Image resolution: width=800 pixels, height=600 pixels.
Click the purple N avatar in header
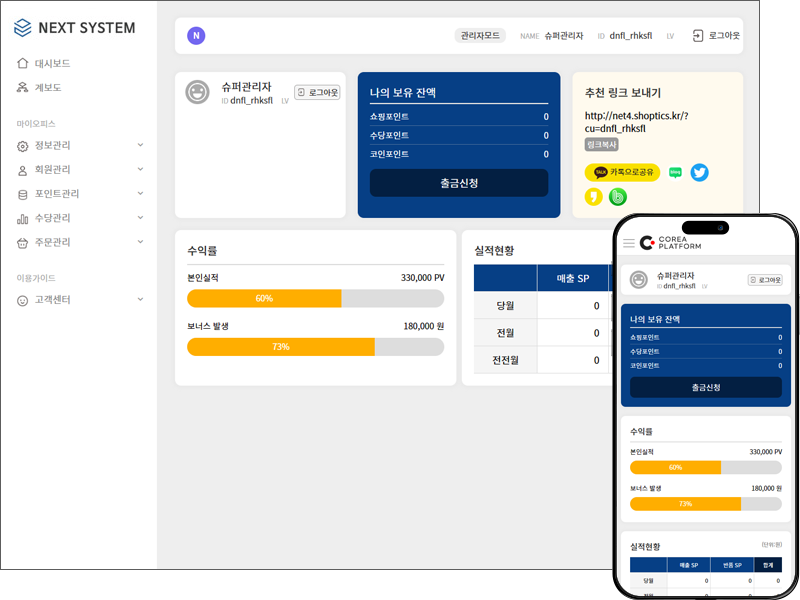point(196,36)
